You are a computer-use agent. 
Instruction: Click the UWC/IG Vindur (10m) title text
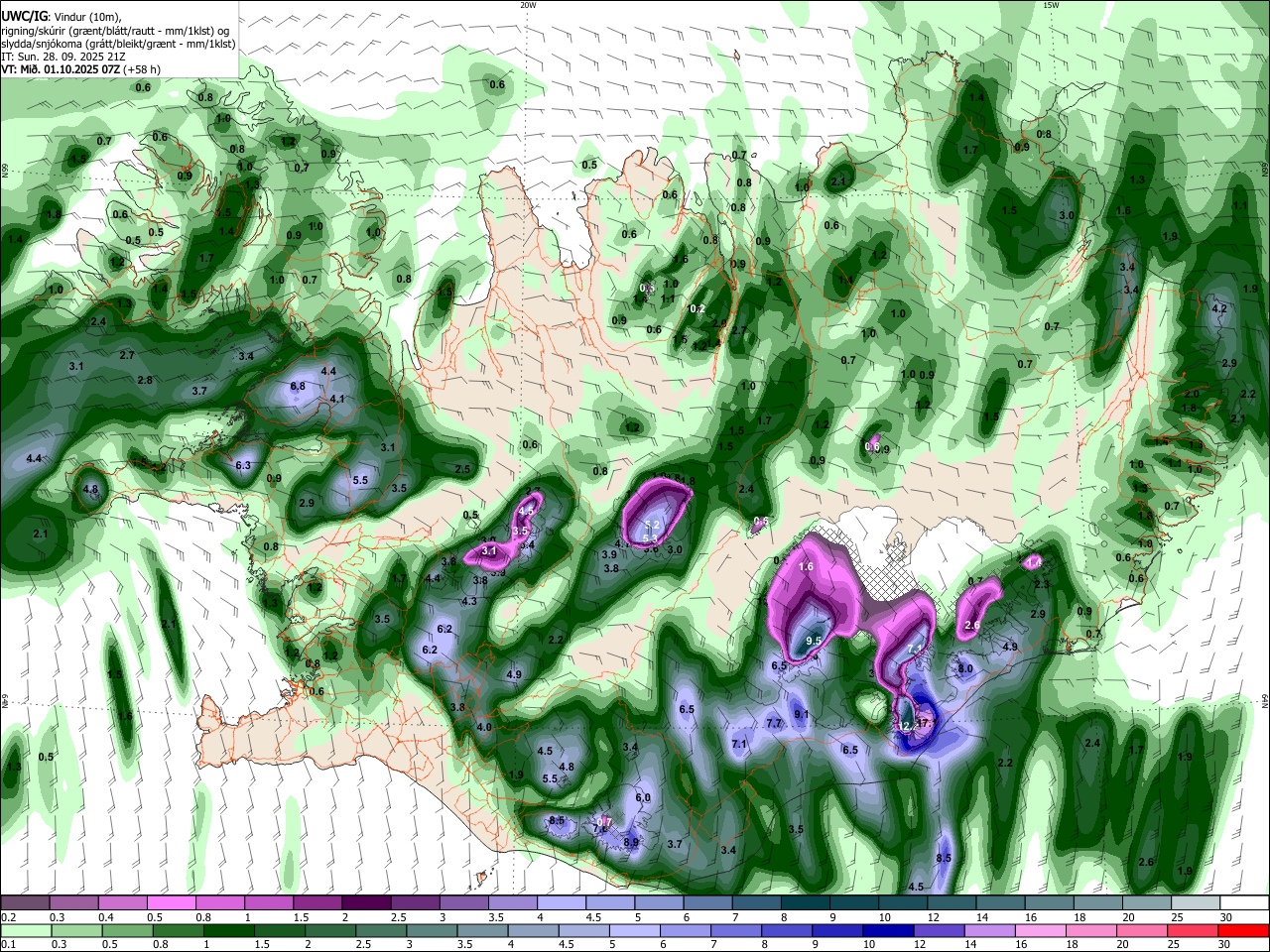(62, 16)
